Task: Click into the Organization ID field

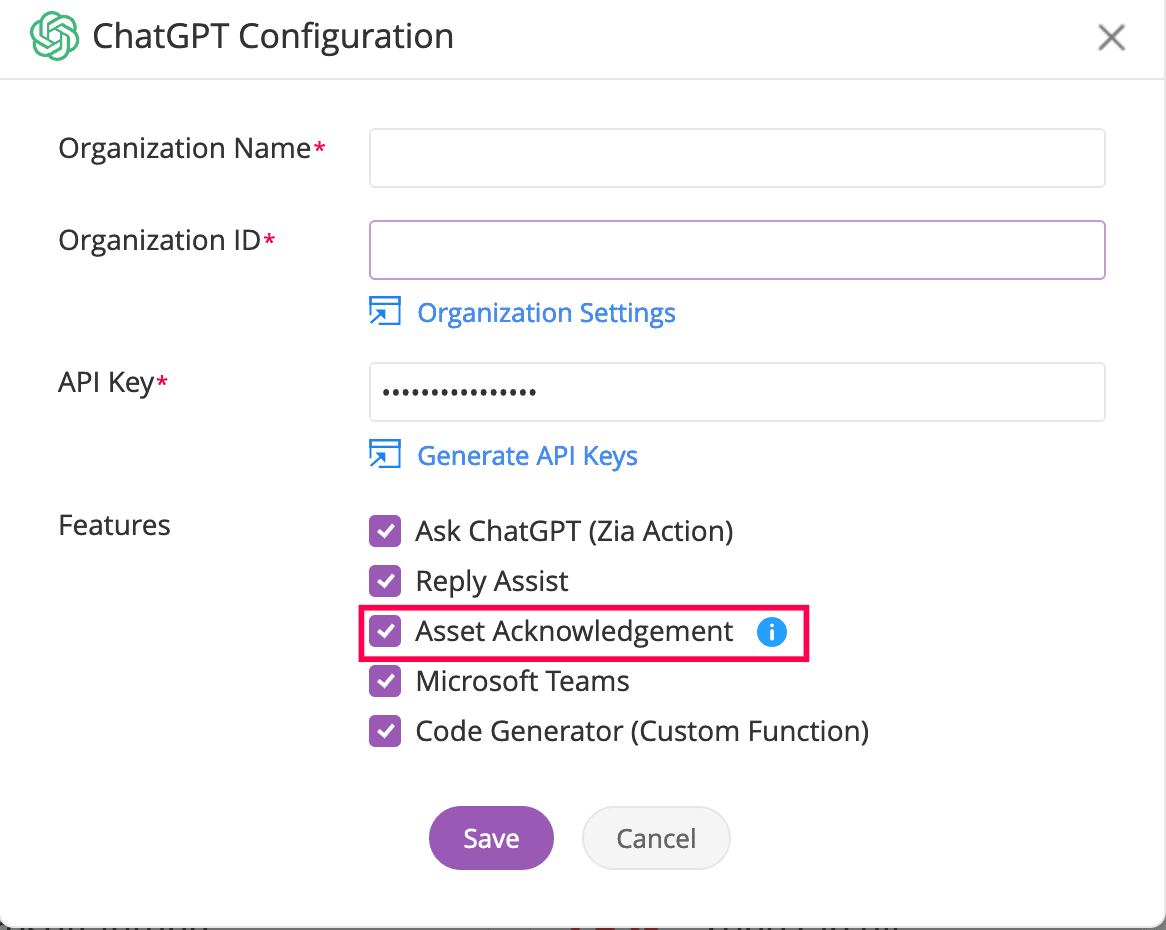Action: click(x=737, y=250)
